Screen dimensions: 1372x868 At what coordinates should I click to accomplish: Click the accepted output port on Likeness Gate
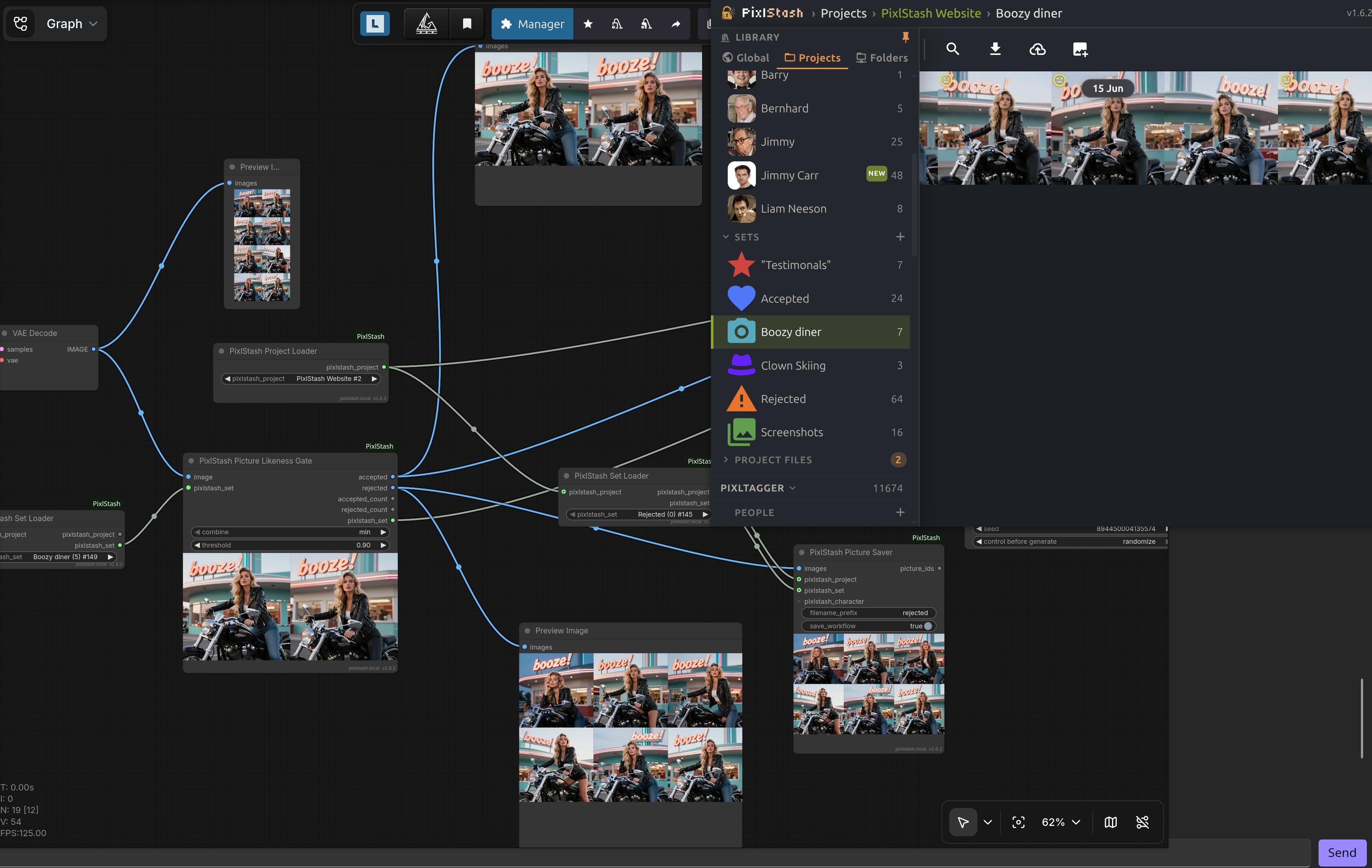click(x=392, y=477)
